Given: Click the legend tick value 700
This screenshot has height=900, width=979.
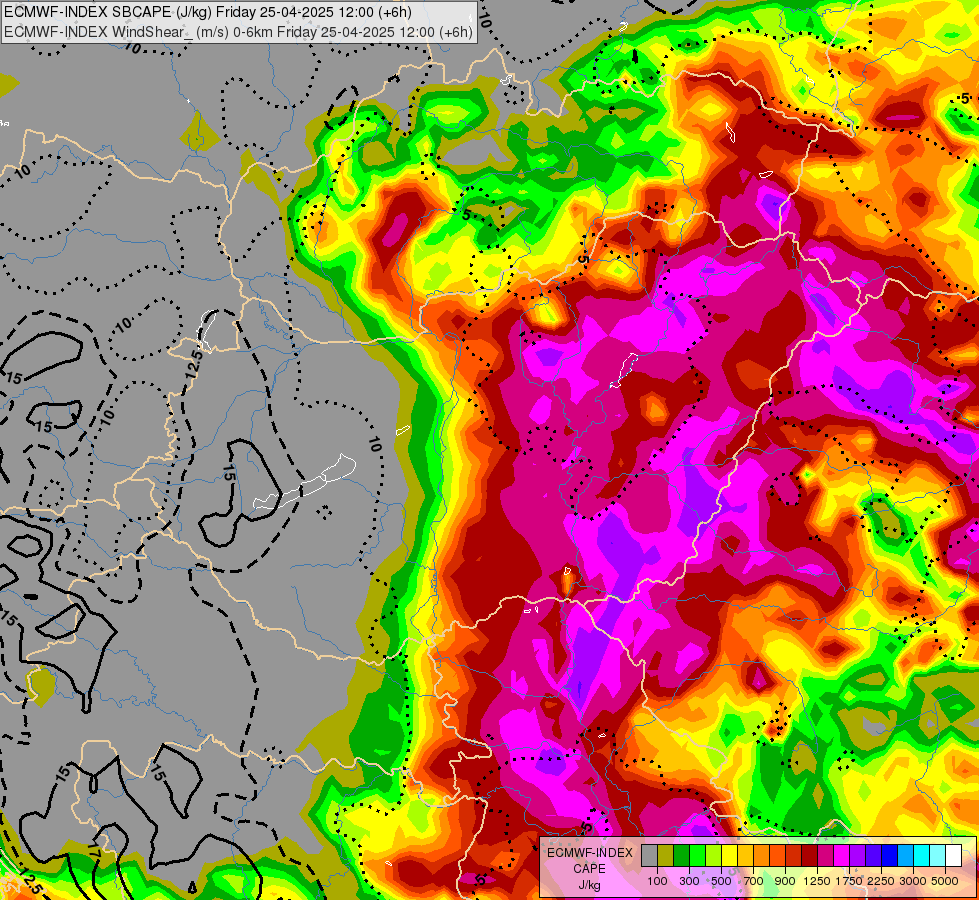Looking at the screenshot, I should [754, 881].
